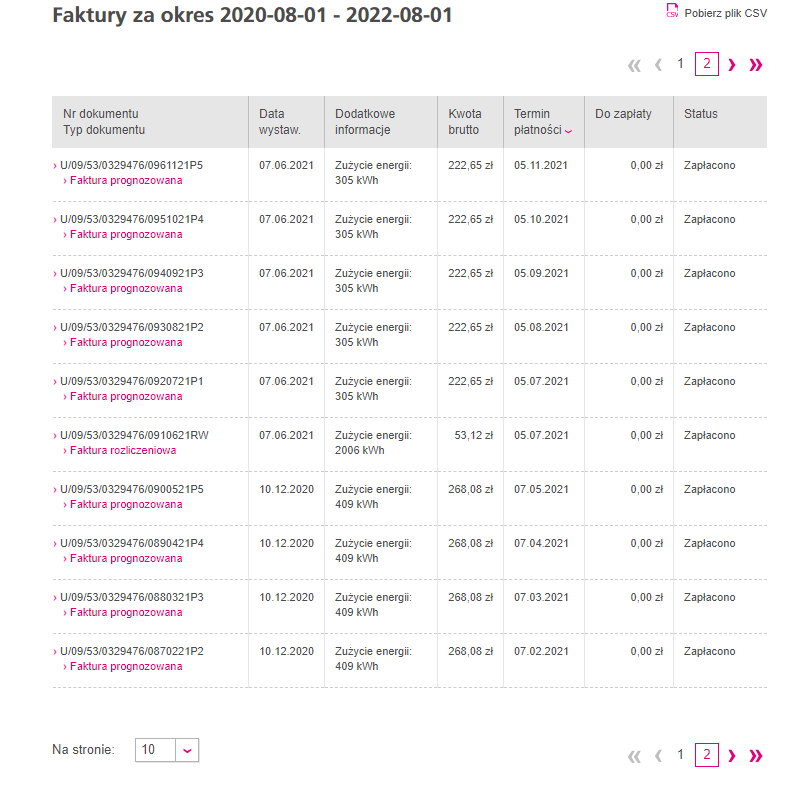This screenshot has width=797, height=800.
Task: Click the CSV file download icon
Action: coord(672,12)
